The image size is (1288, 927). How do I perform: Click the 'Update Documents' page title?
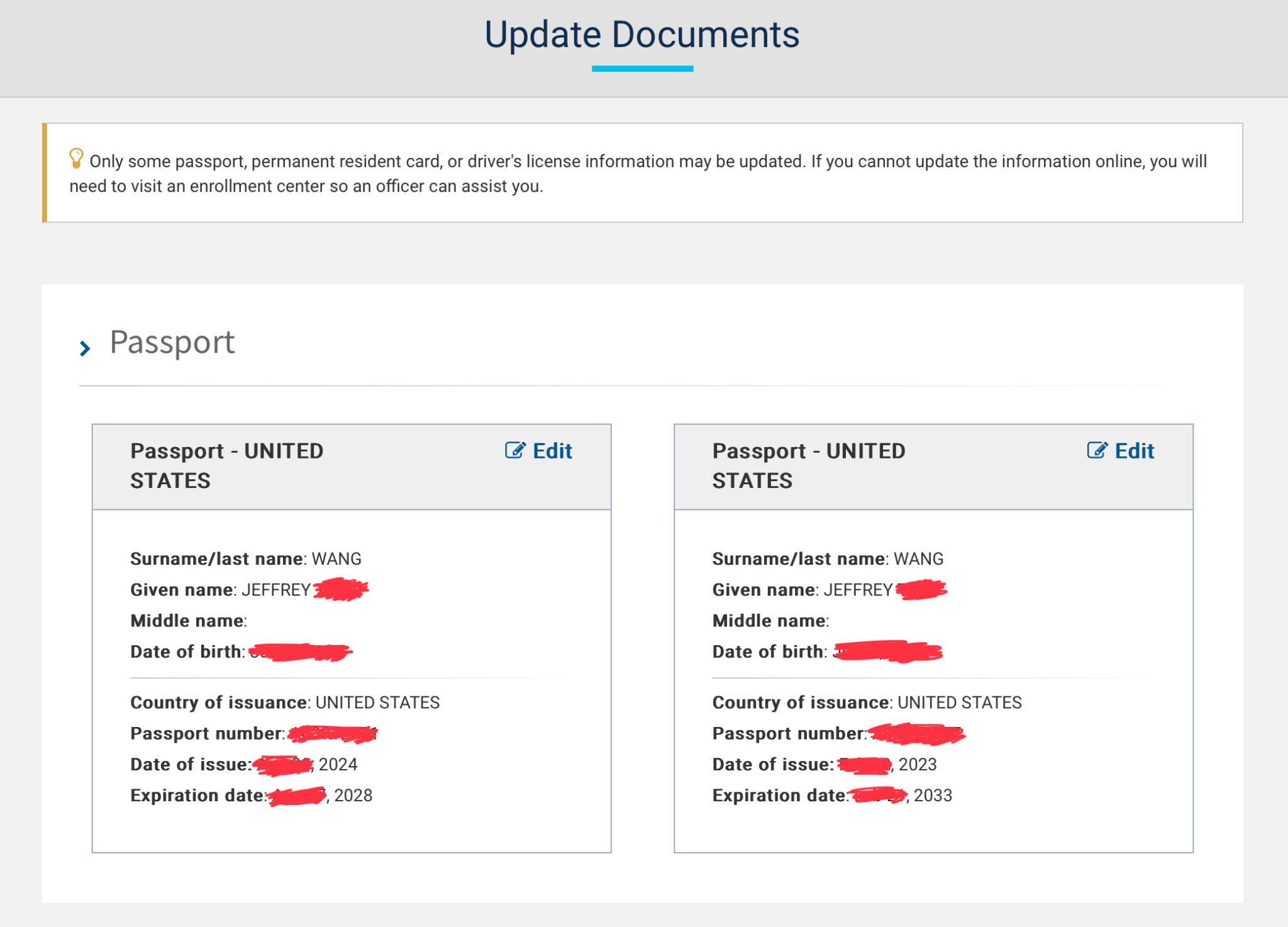643,34
